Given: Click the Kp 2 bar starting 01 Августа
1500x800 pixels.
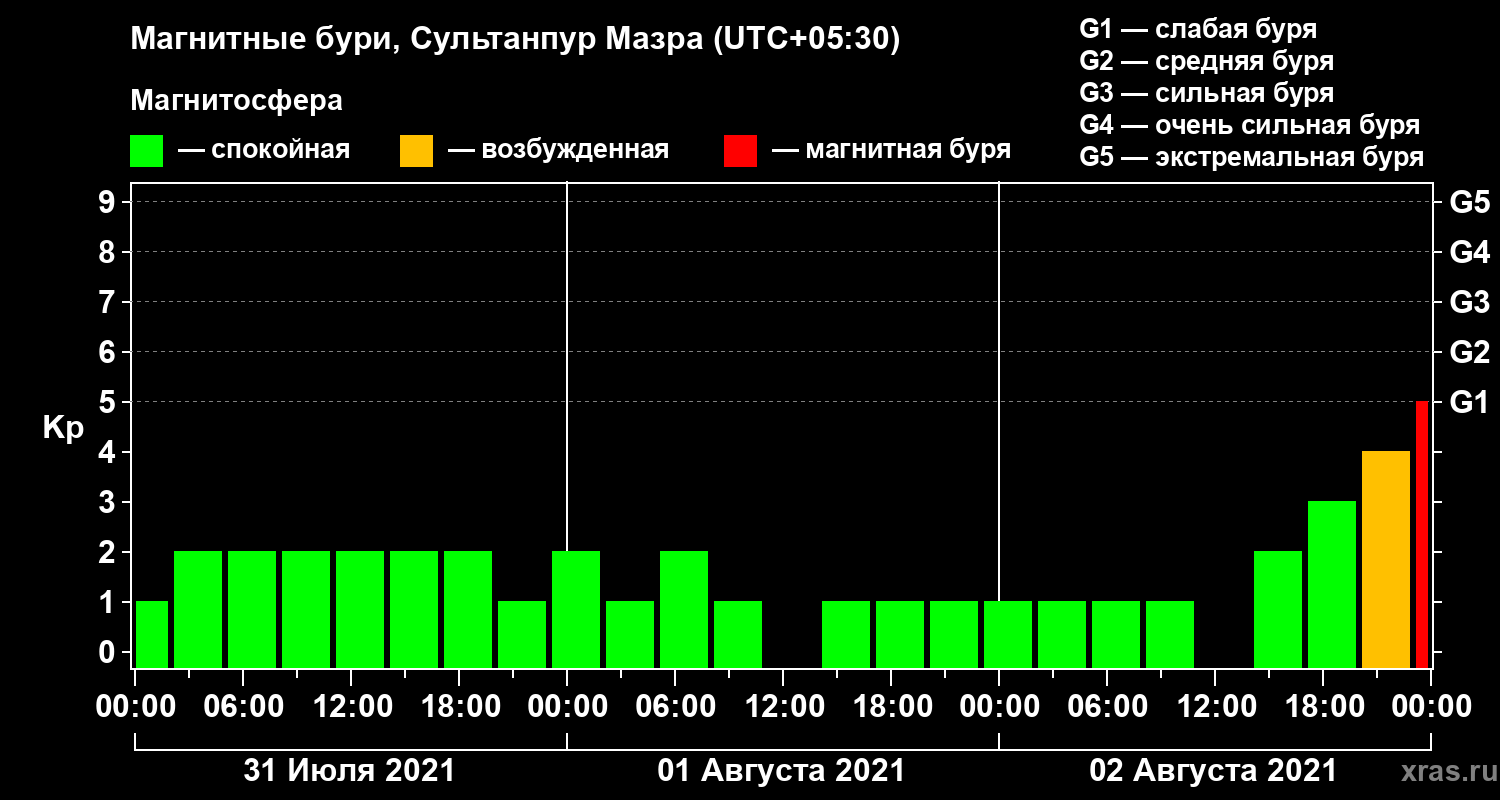Looking at the screenshot, I should pyautogui.click(x=576, y=609).
